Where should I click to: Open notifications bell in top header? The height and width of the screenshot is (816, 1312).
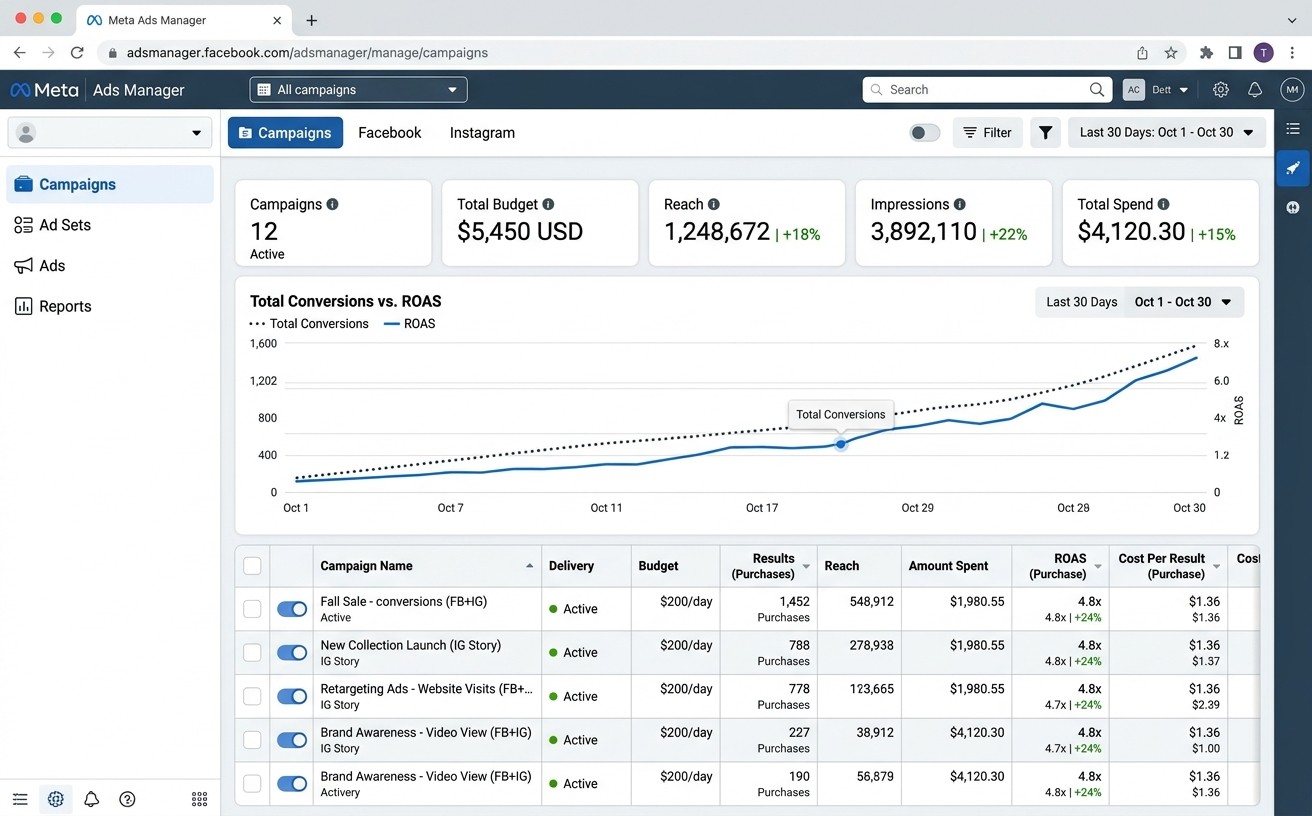[x=1255, y=90]
